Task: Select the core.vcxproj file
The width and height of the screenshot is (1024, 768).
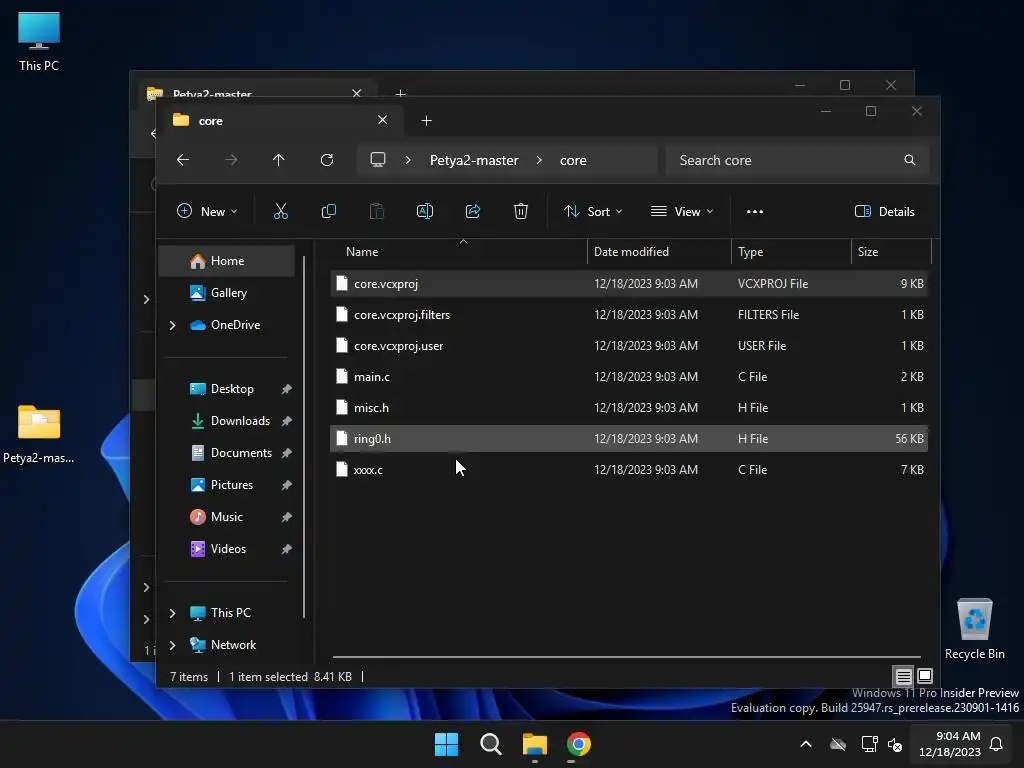Action: click(628, 283)
